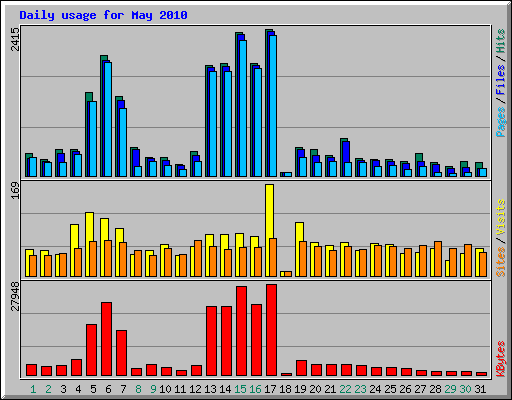
Task: Click day 7 on the x-axis
Action: coord(123,389)
